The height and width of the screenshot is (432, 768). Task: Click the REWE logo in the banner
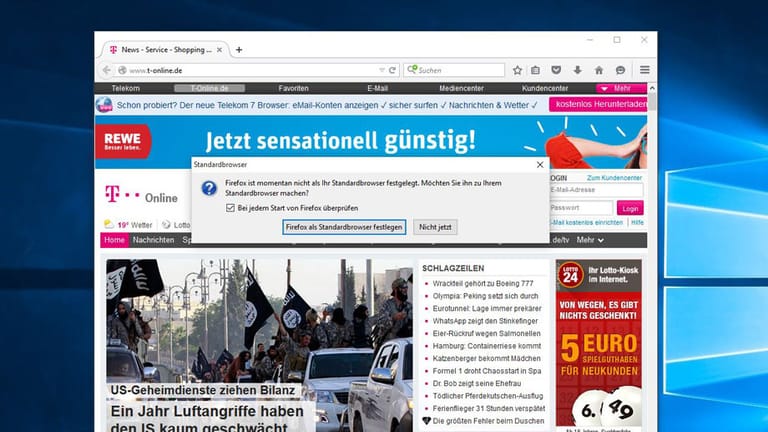pyautogui.click(x=123, y=142)
